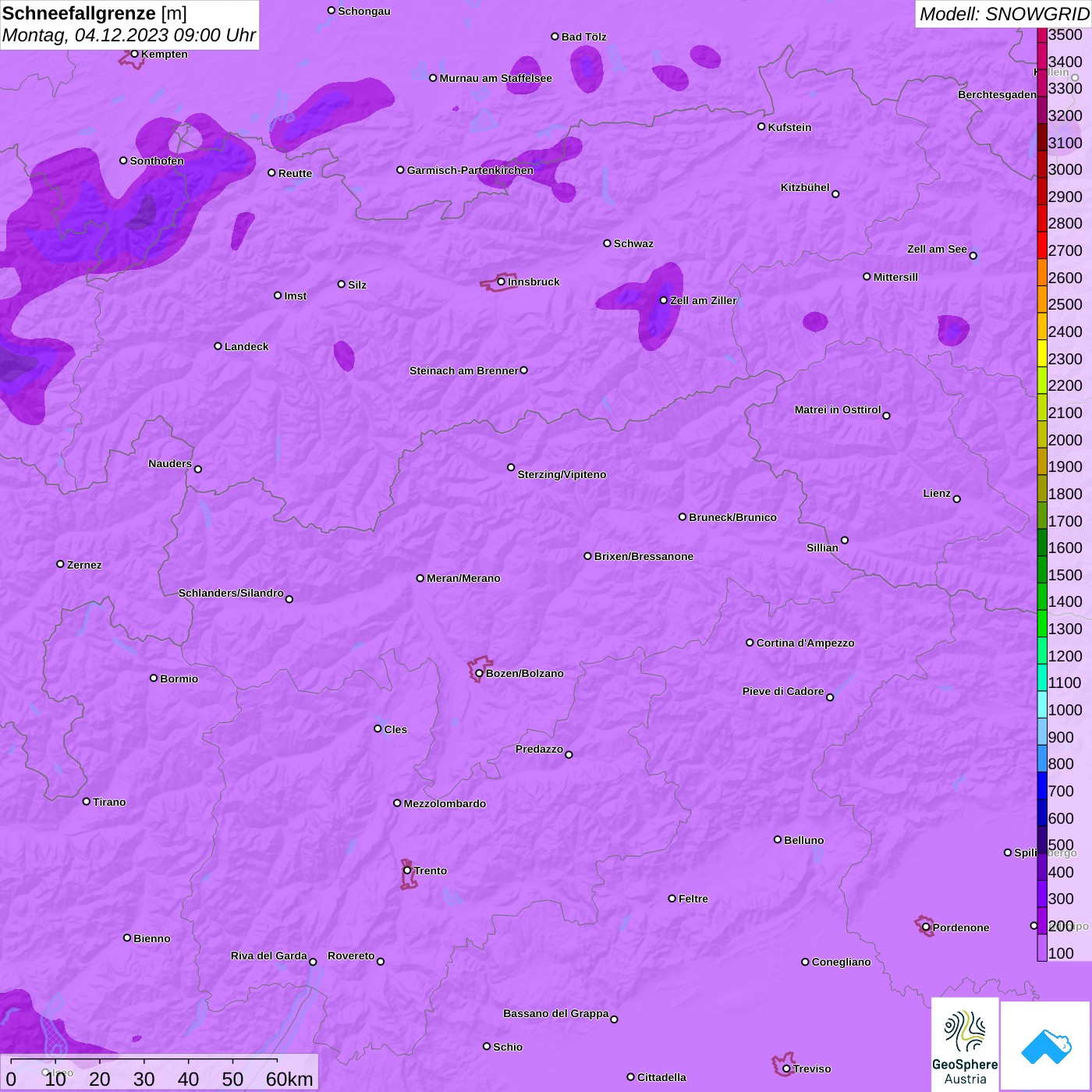Viewport: 1092px width, 1092px height.
Task: Click the Reutte label
Action: 295,173
